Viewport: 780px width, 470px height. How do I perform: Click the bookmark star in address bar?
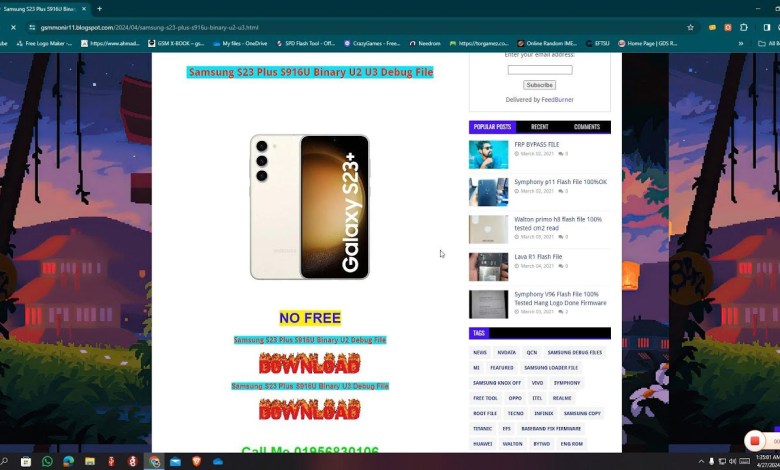point(690,27)
